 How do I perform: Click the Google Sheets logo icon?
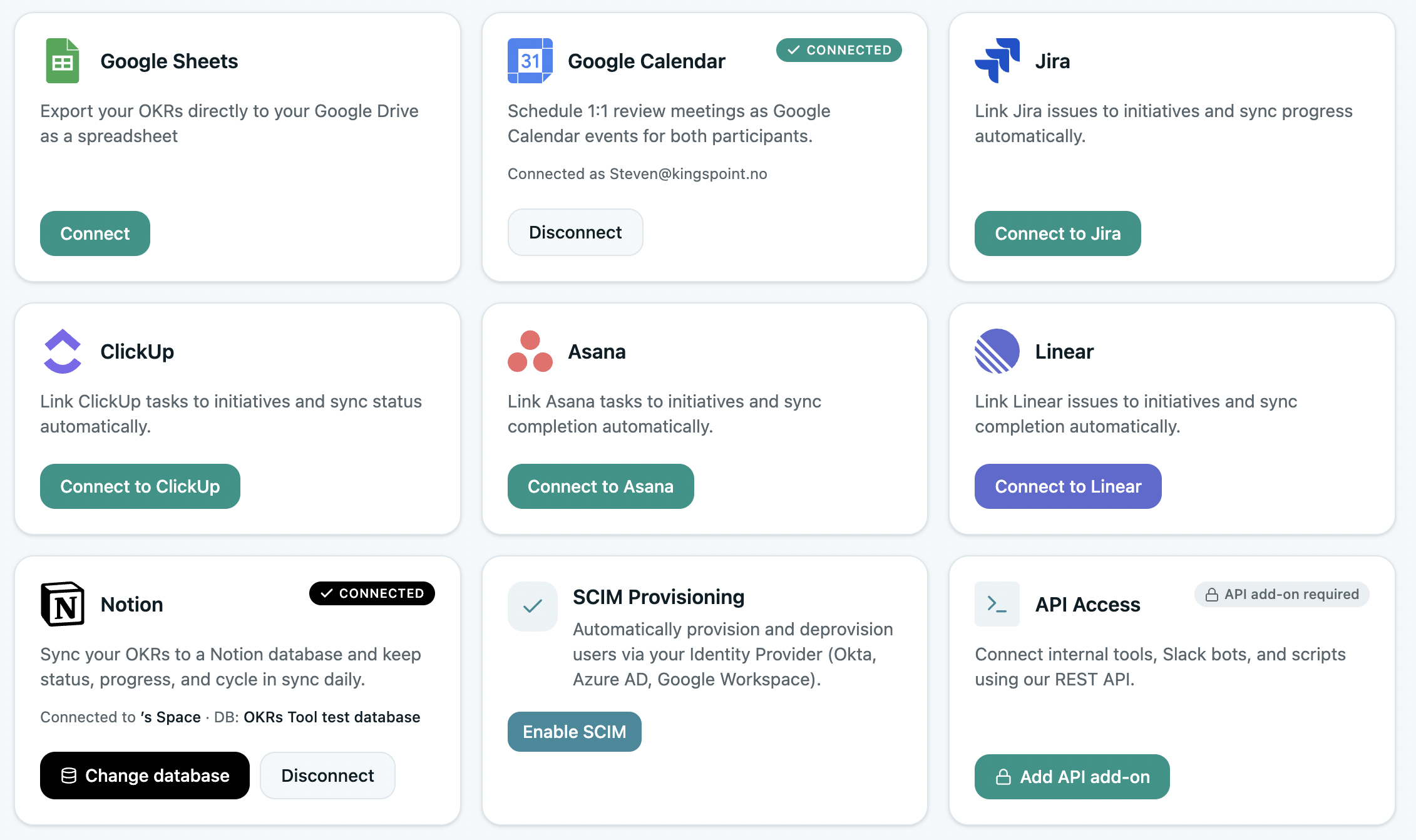click(x=63, y=61)
